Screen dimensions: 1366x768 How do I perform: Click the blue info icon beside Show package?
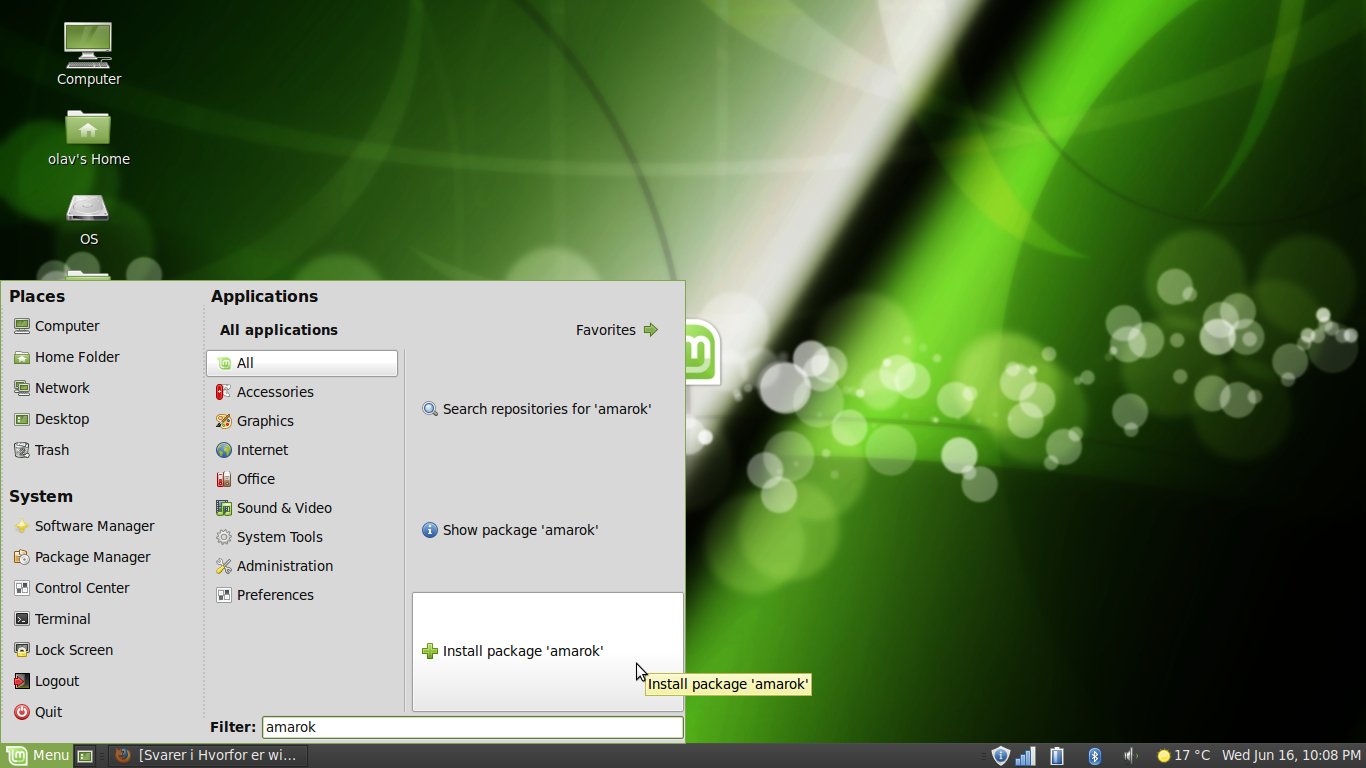click(430, 530)
